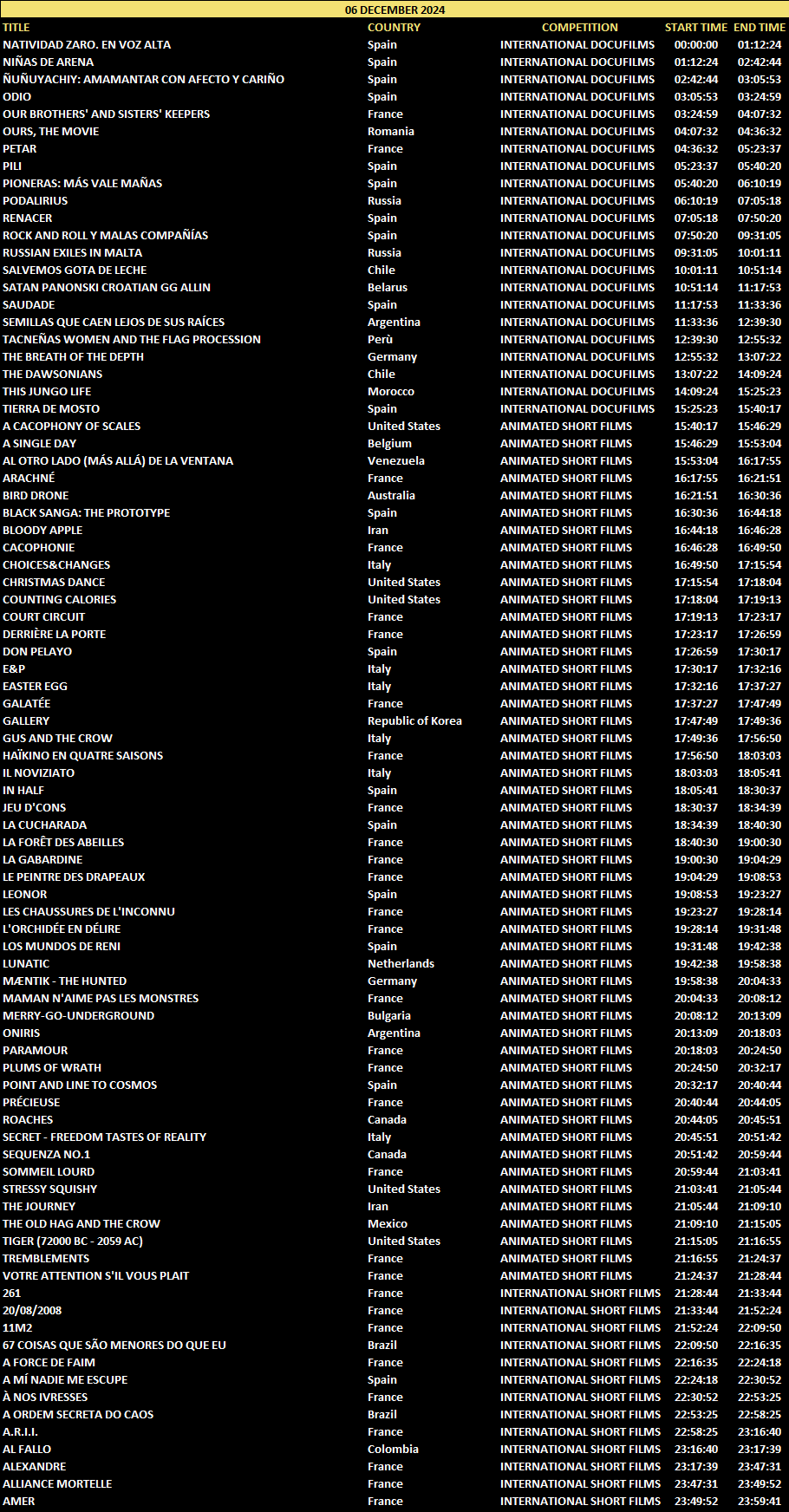This screenshot has height=1512, width=789.
Task: Select start time 21:28:44 in the 261 row
Action: pos(696,1293)
